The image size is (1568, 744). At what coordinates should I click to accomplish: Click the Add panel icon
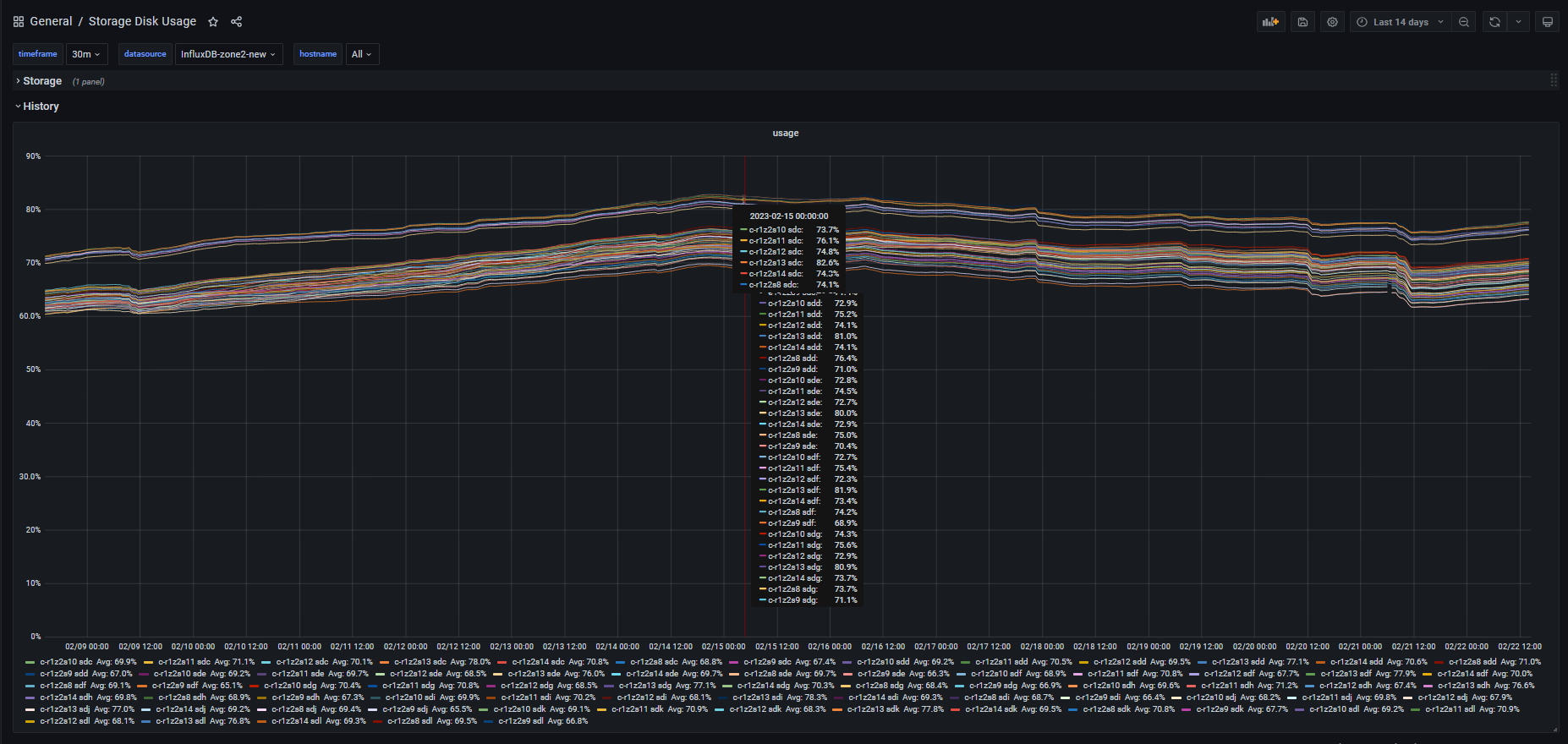point(1270,22)
